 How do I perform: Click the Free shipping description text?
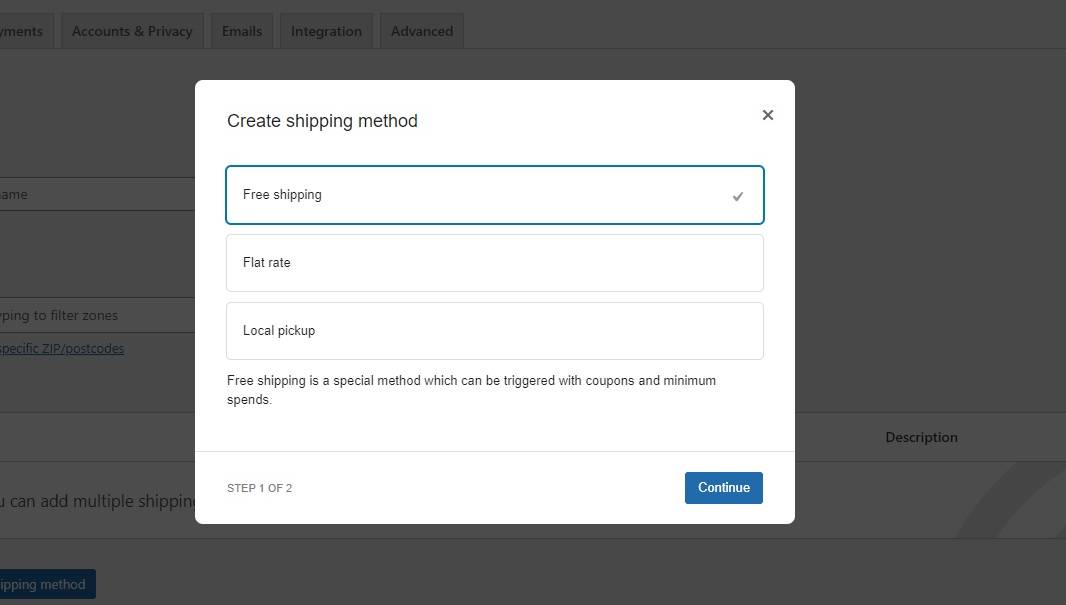click(471, 390)
